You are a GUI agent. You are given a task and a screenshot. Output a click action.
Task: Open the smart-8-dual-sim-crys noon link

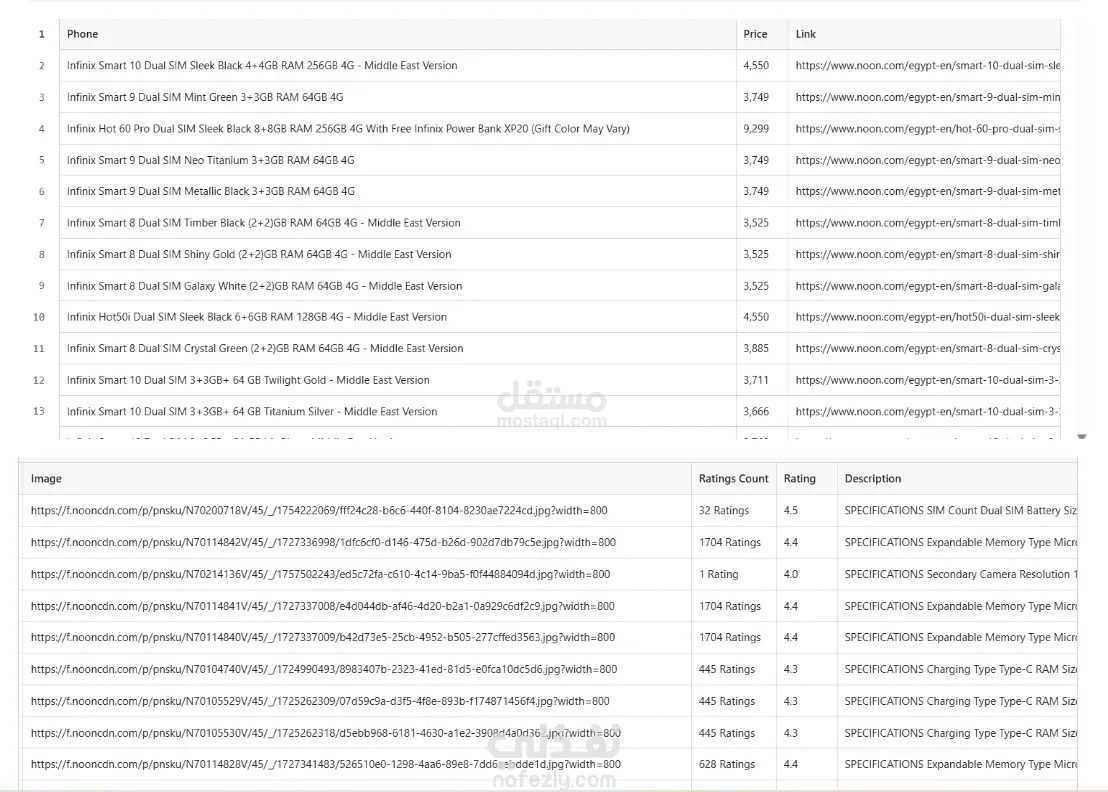pos(927,348)
